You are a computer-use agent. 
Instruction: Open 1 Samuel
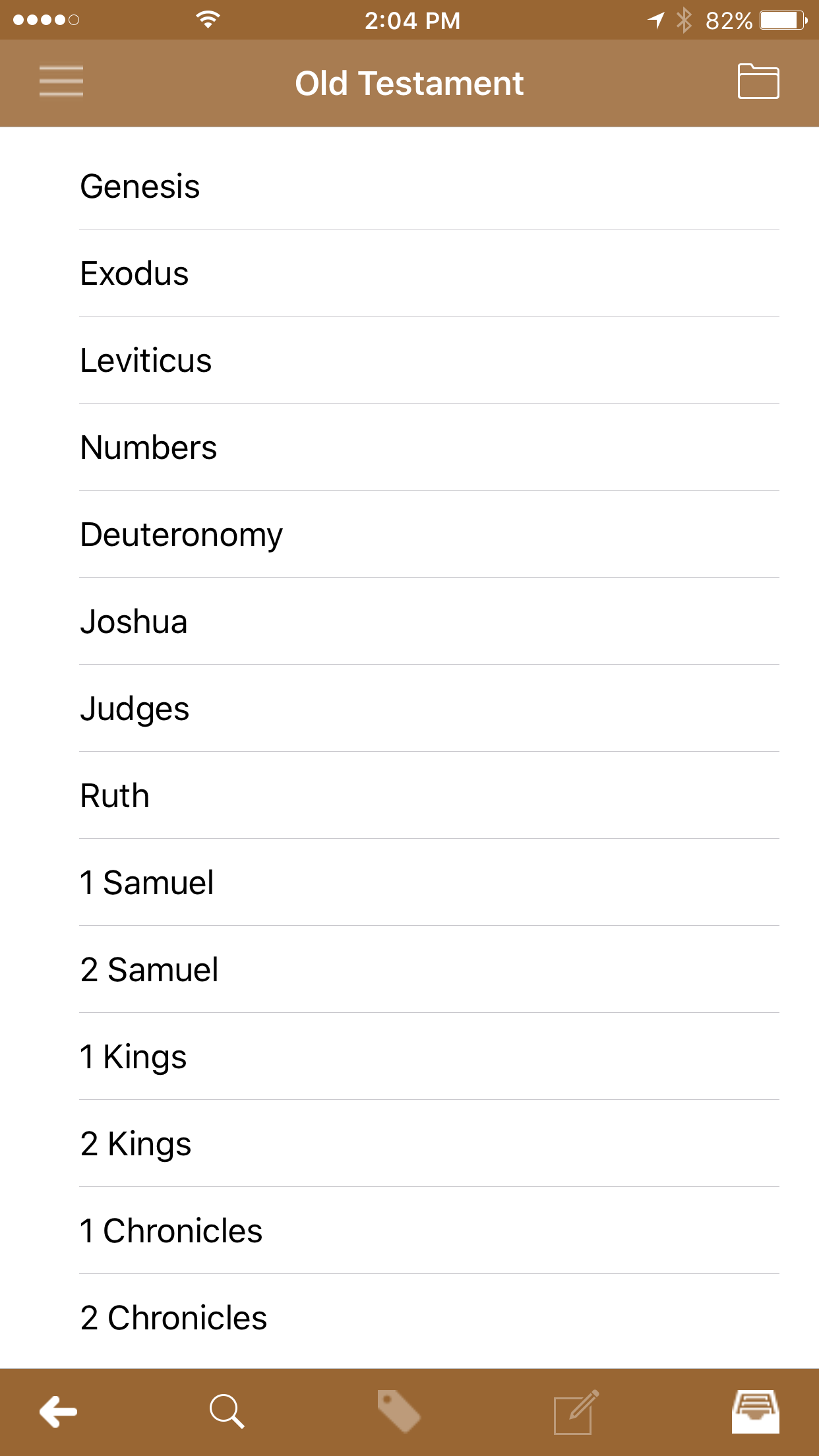click(x=146, y=883)
